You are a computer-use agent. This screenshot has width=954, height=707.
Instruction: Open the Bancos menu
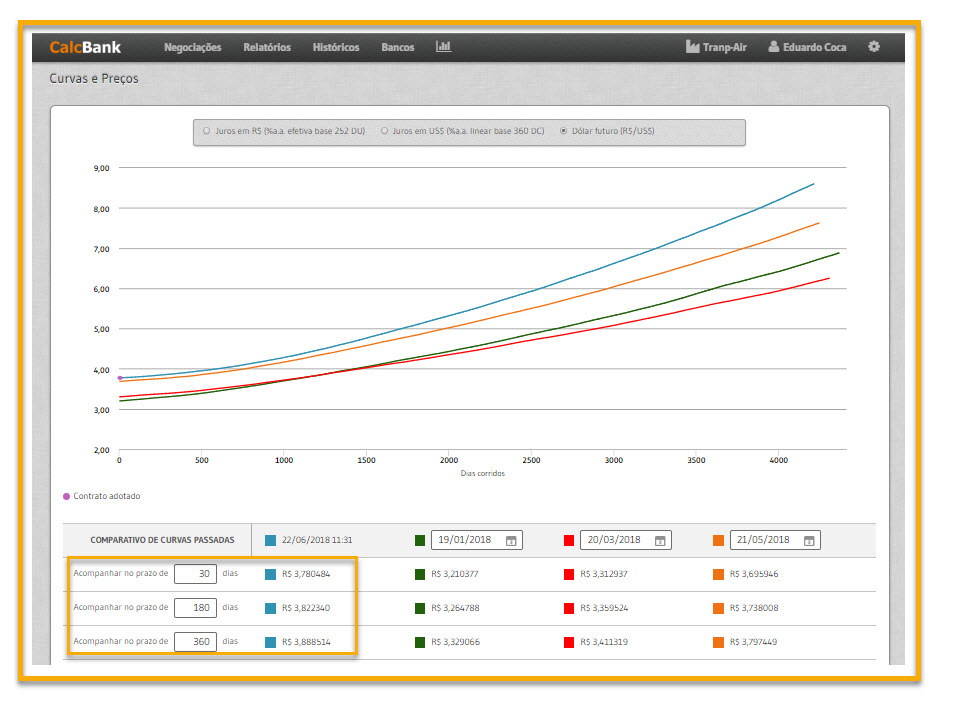click(x=398, y=47)
